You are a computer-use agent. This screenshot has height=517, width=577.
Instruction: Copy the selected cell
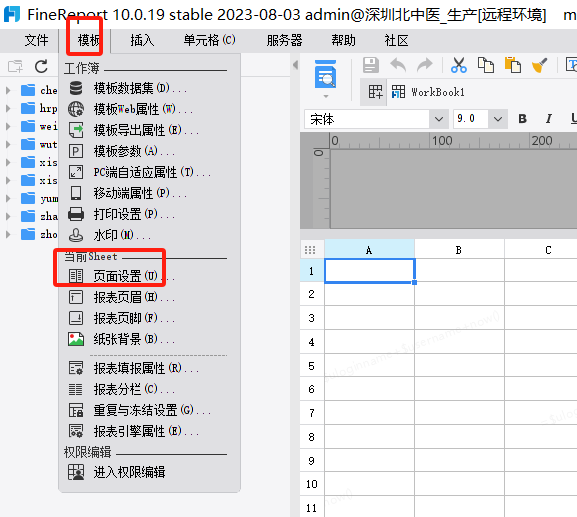(x=486, y=65)
